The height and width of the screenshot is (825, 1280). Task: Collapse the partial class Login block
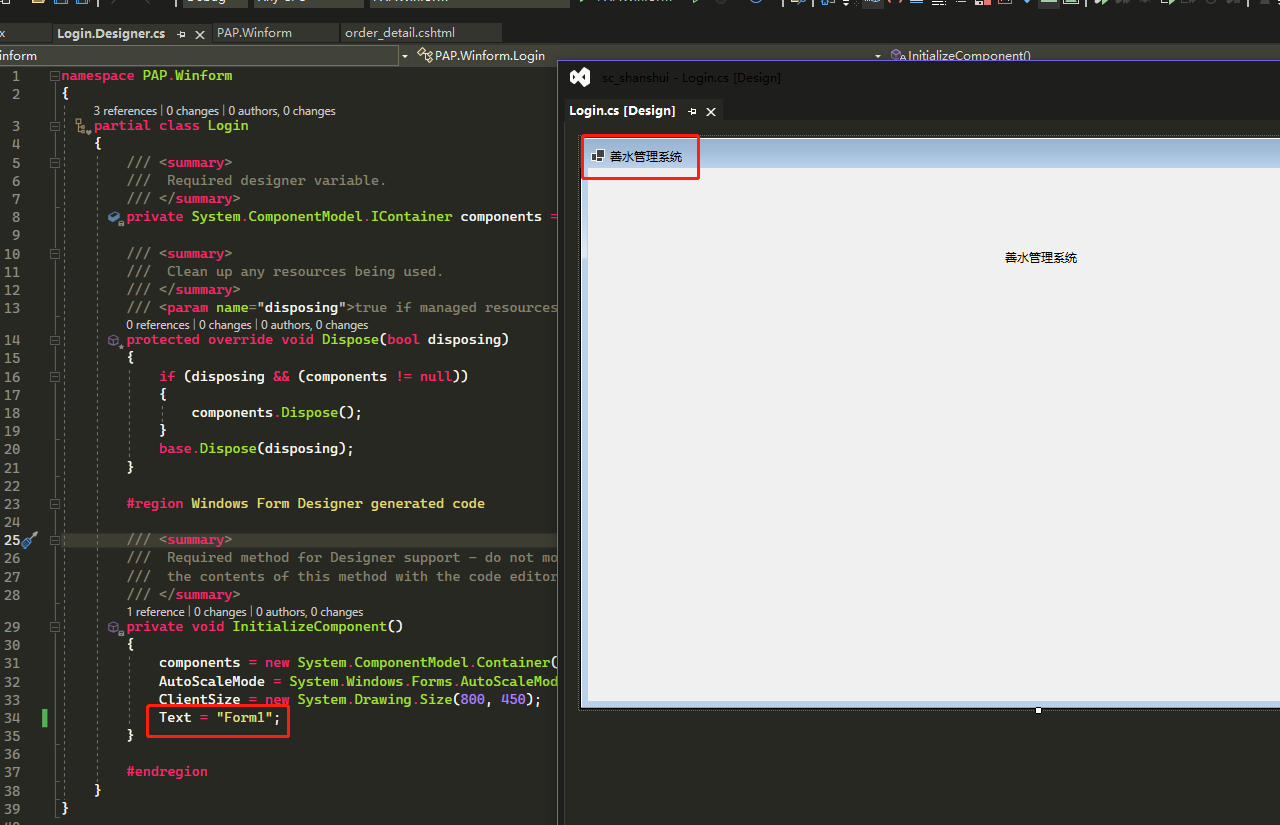pos(55,126)
